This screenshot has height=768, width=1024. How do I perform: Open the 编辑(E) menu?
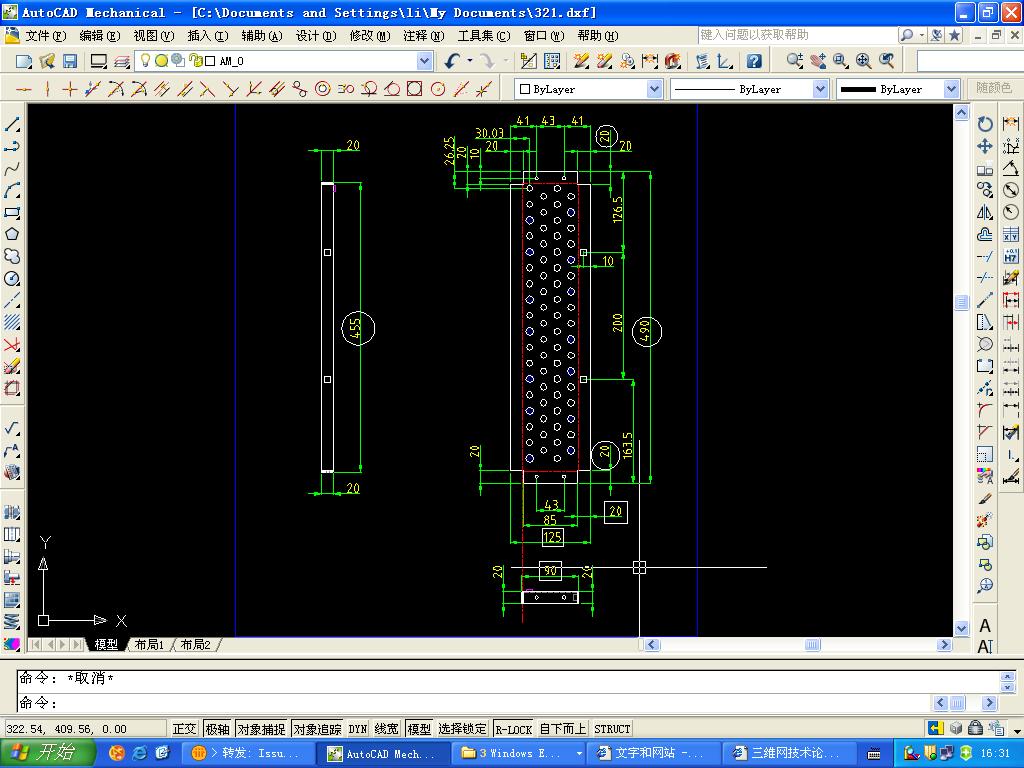100,35
